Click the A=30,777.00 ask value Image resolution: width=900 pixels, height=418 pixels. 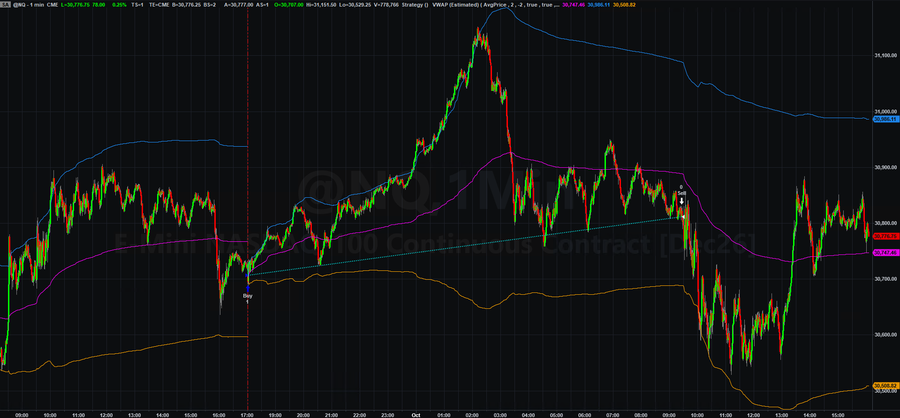tap(239, 5)
